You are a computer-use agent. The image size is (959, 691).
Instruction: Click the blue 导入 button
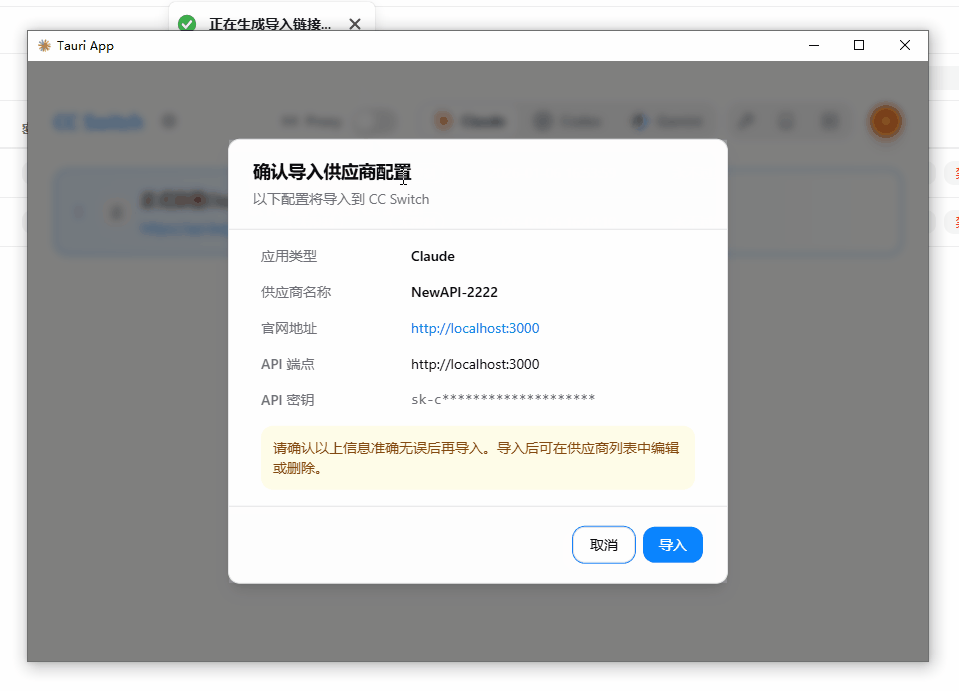tap(672, 545)
